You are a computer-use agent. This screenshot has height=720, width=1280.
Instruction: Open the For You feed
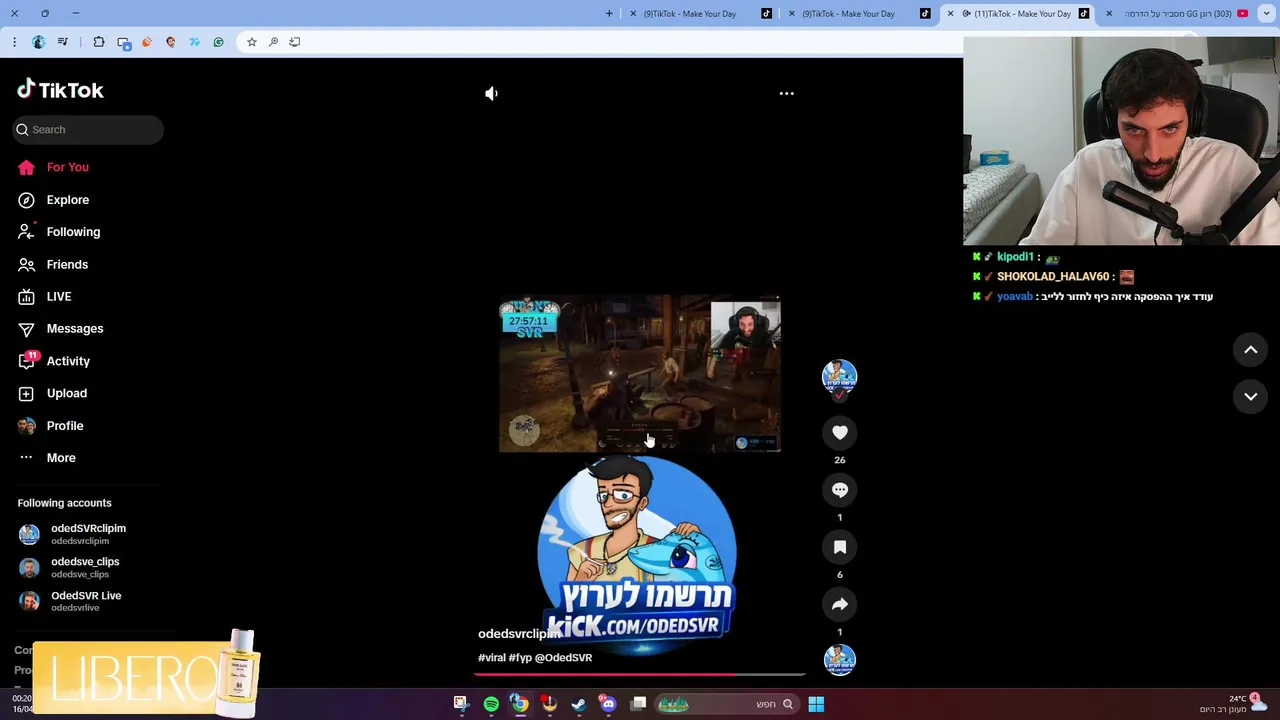(54, 167)
